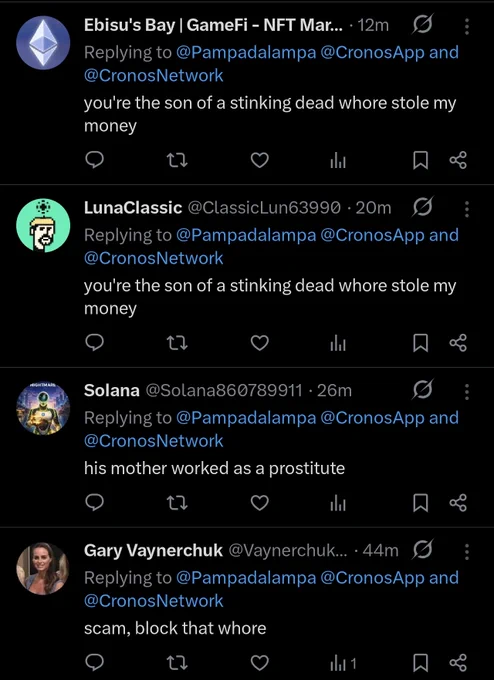Like the Ebisu's Bay tweet
This screenshot has width=494, height=680.
point(260,160)
